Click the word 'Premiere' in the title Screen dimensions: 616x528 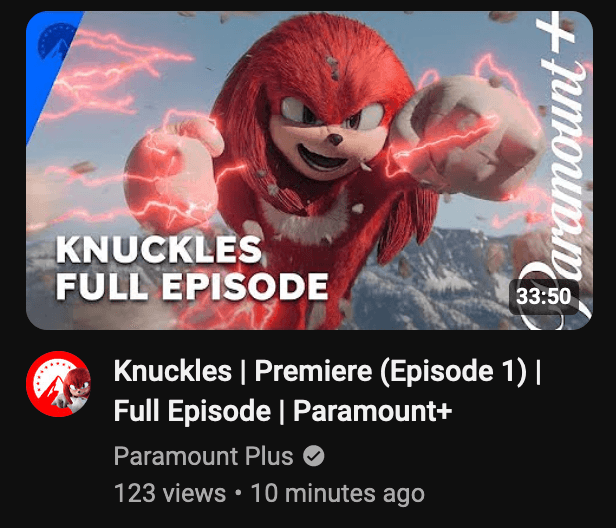coord(313,371)
